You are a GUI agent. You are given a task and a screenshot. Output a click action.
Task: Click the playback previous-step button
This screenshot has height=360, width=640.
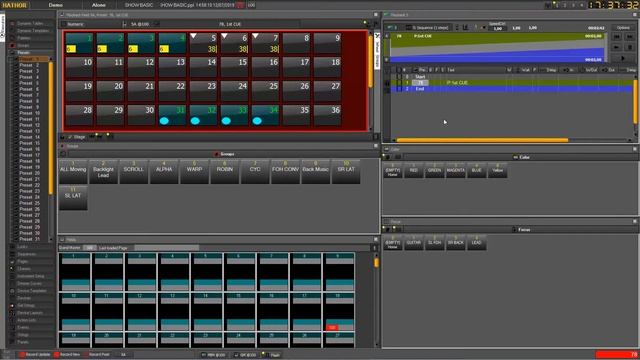[x=617, y=37]
